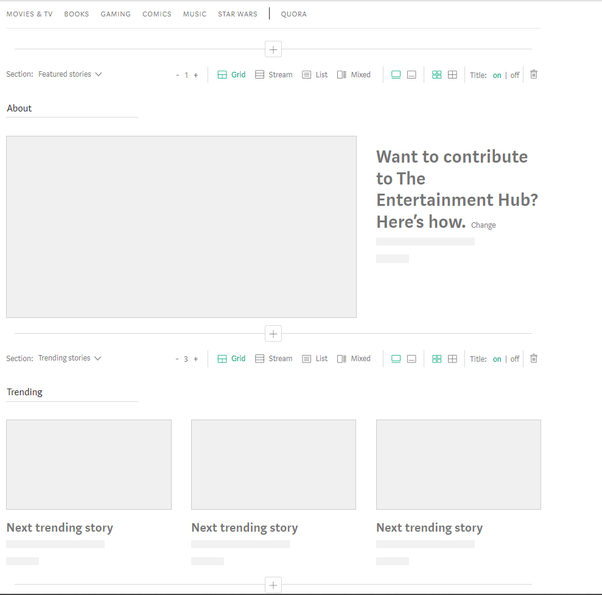Decrease story count in Featured stories section
Image resolution: width=602 pixels, height=595 pixels.
click(177, 75)
